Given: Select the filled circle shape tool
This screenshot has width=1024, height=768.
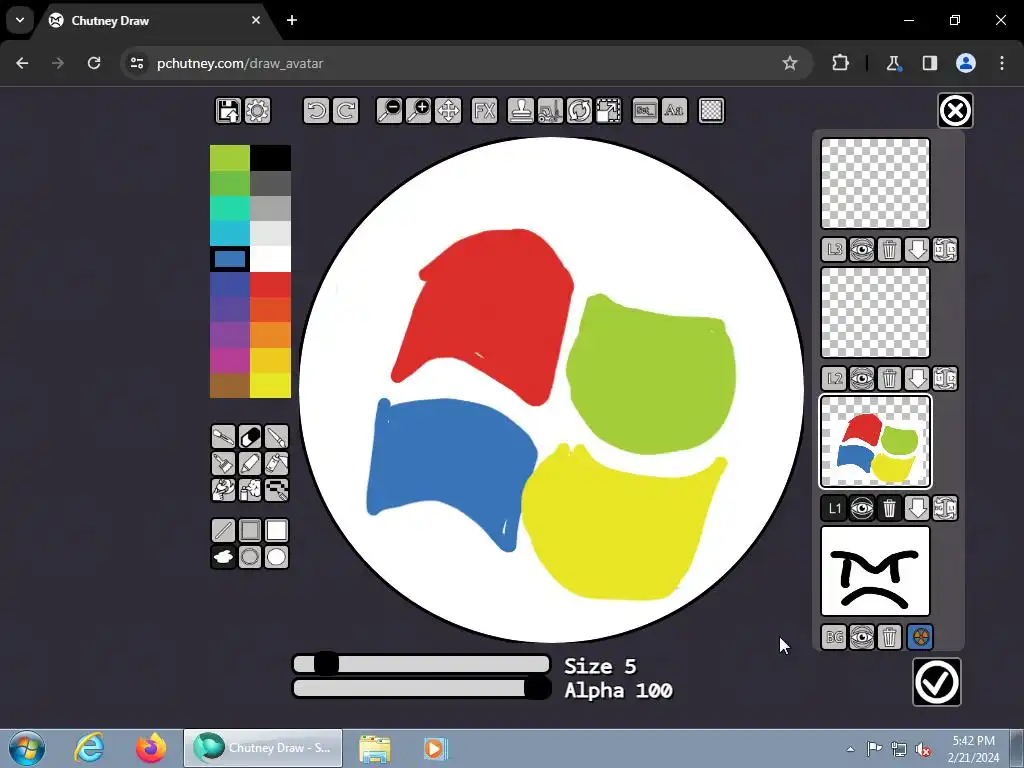Looking at the screenshot, I should 277,557.
